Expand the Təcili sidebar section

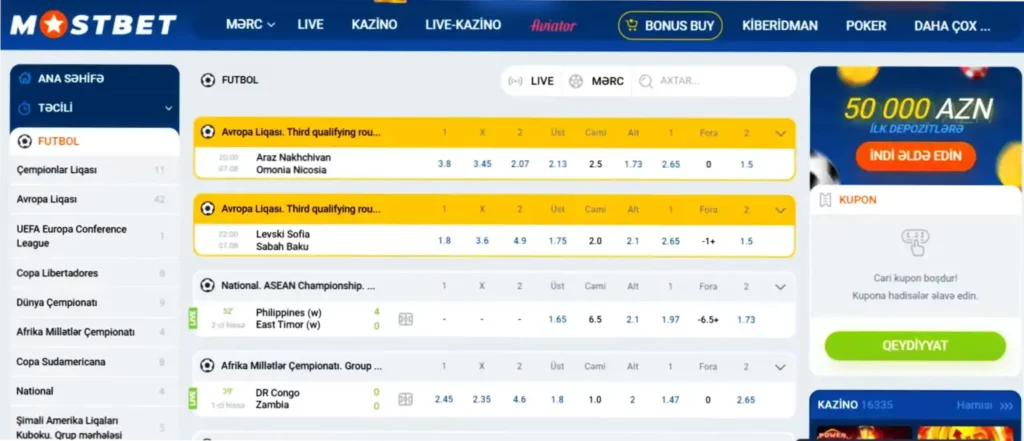point(169,107)
